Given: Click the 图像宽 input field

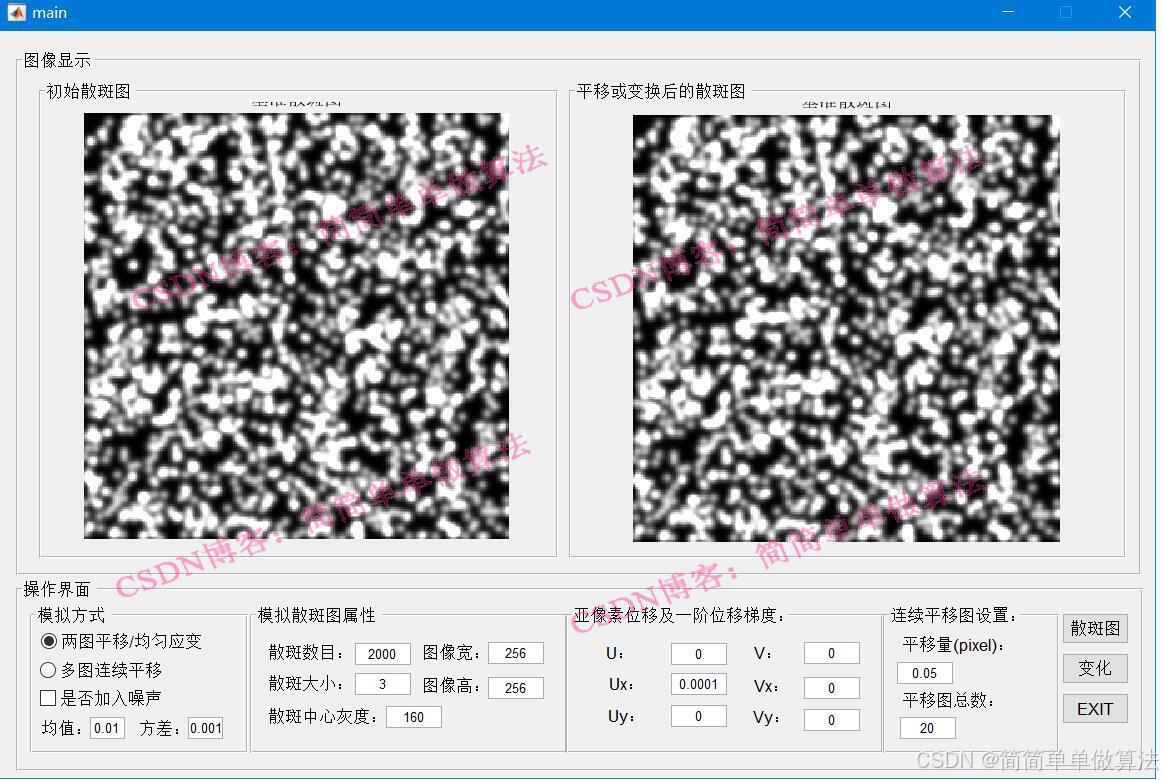Looking at the screenshot, I should [515, 653].
